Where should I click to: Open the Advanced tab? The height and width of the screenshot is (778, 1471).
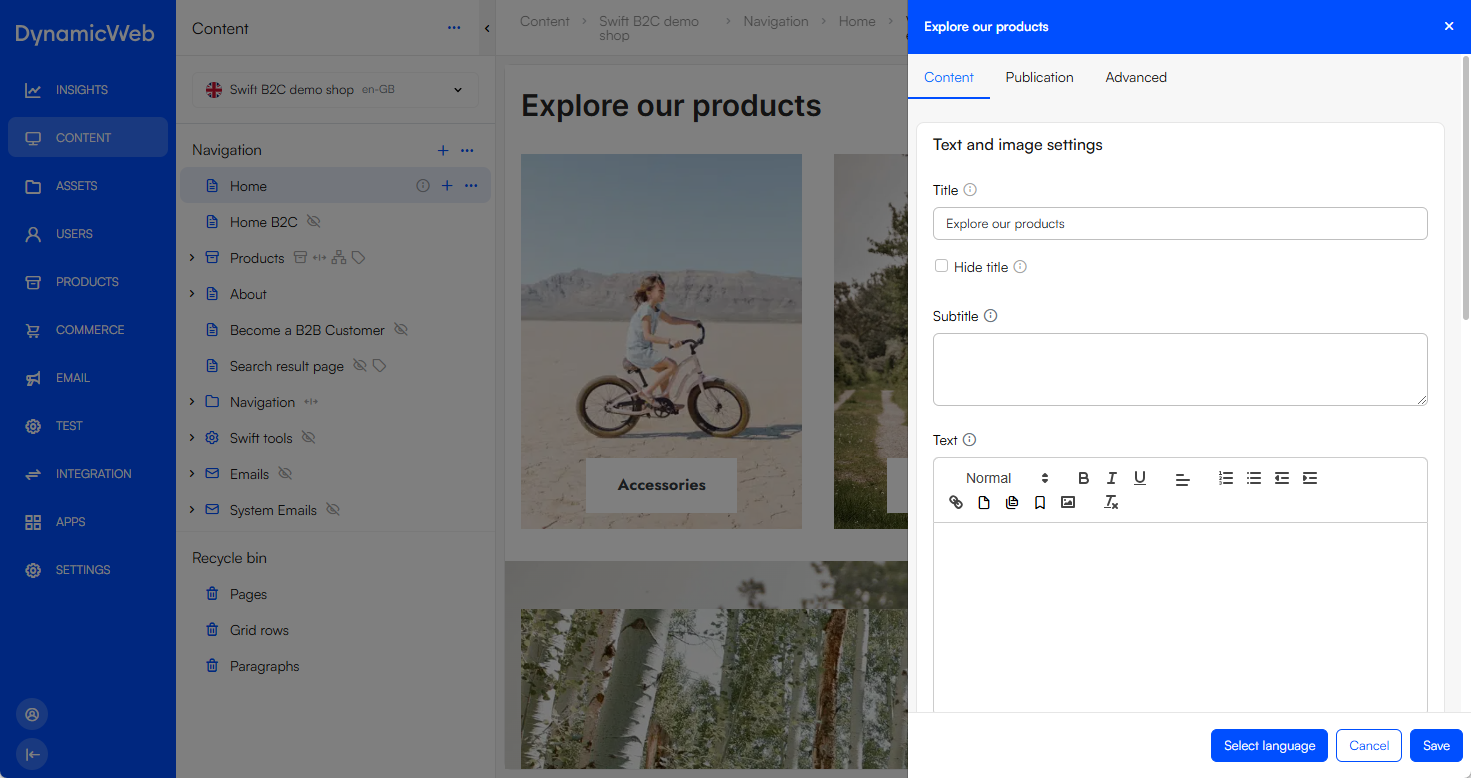tap(1135, 77)
